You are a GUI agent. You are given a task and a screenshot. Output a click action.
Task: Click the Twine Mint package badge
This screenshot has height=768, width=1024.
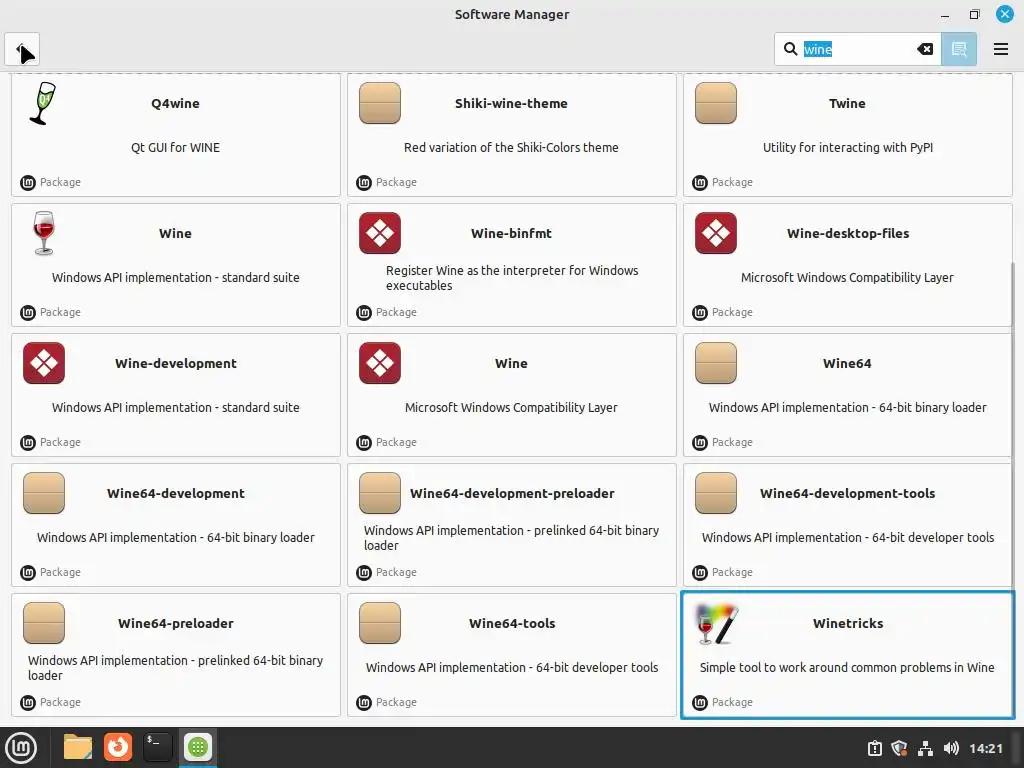699,183
